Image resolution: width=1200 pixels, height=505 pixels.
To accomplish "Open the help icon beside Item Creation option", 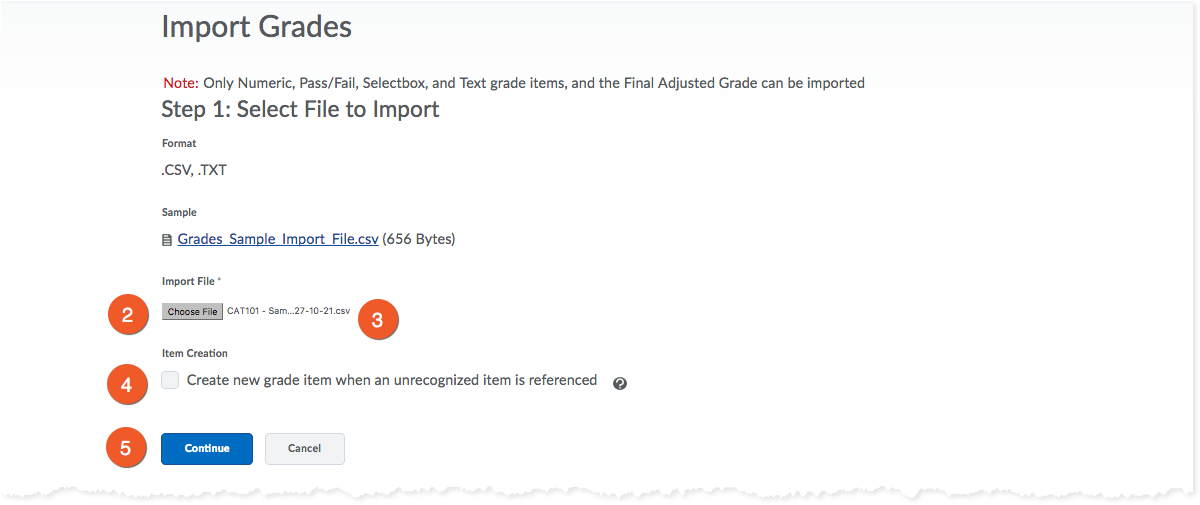I will point(620,382).
